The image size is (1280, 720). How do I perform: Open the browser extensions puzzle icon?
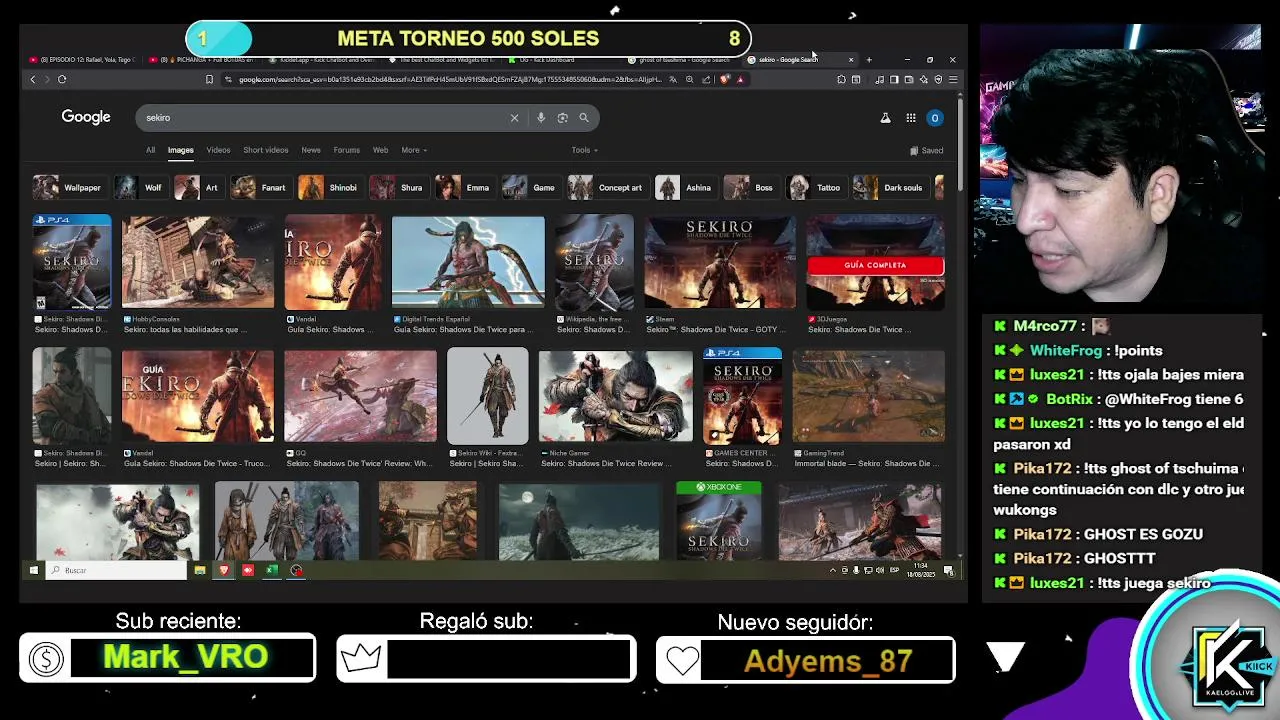click(841, 79)
